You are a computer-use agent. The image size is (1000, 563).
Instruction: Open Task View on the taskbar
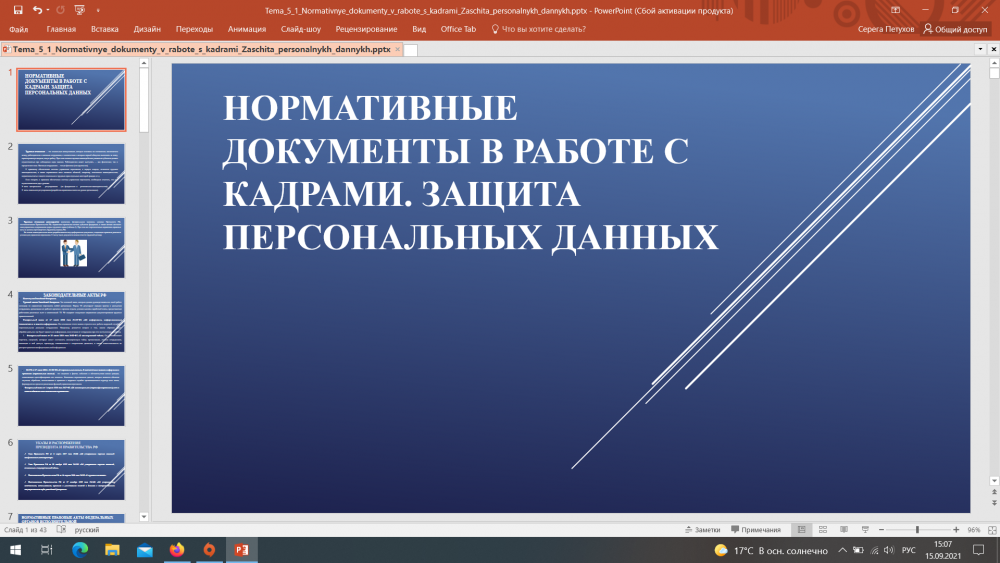[x=47, y=550]
